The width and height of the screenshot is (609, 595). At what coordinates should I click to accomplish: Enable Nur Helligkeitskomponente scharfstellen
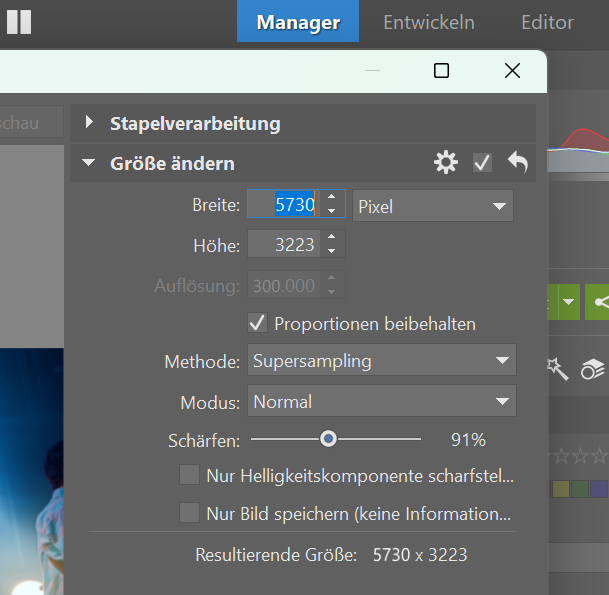tap(189, 476)
